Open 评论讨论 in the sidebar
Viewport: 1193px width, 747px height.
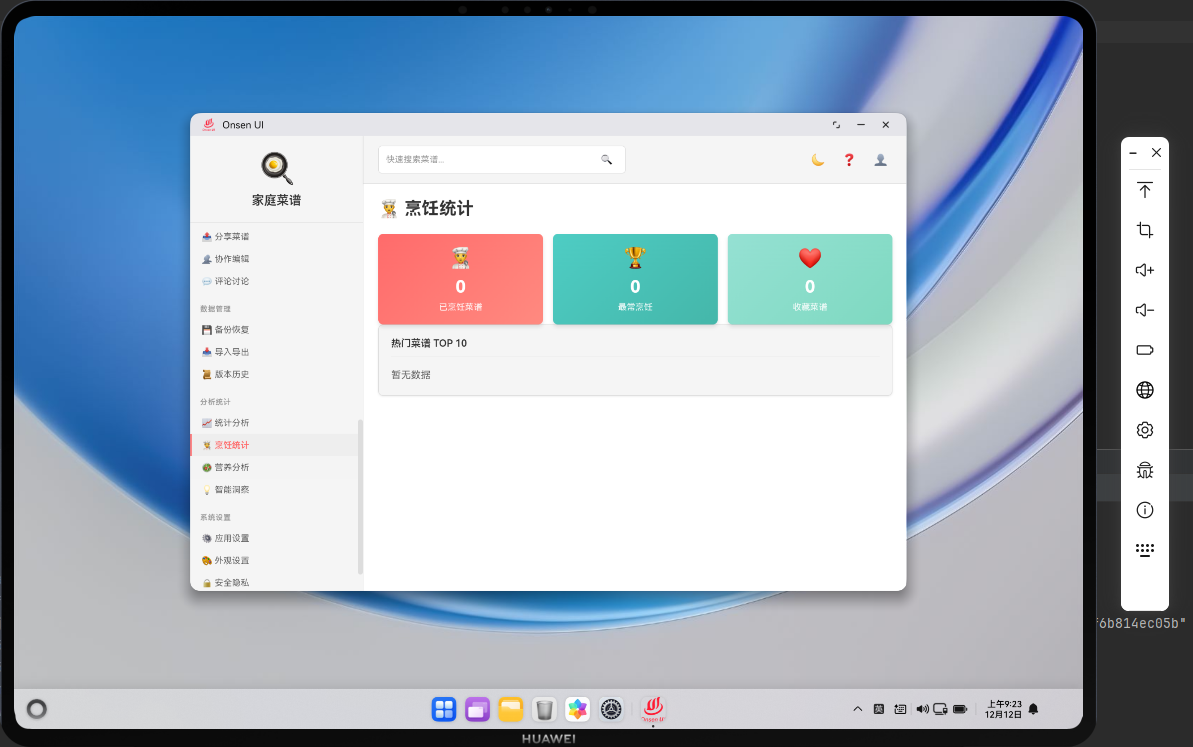pos(274,281)
